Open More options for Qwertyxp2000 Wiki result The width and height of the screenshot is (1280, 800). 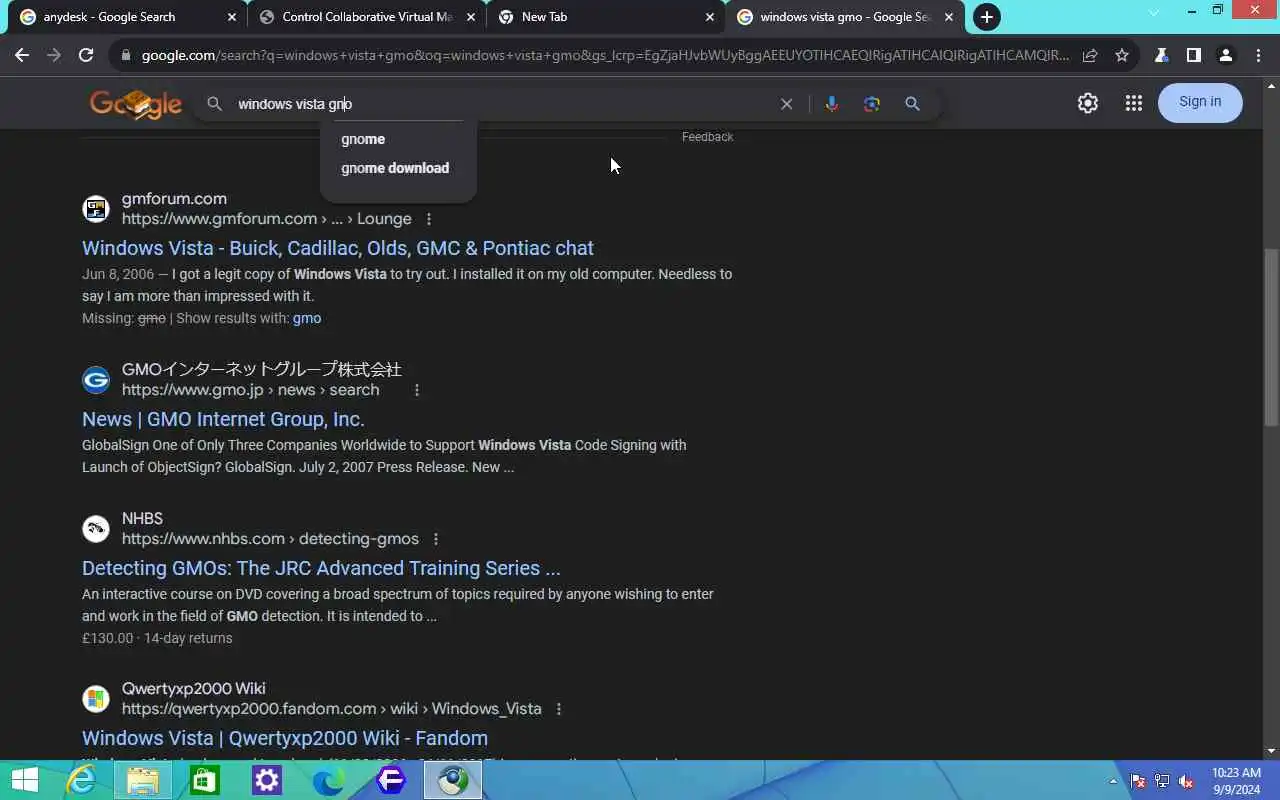pyautogui.click(x=559, y=709)
